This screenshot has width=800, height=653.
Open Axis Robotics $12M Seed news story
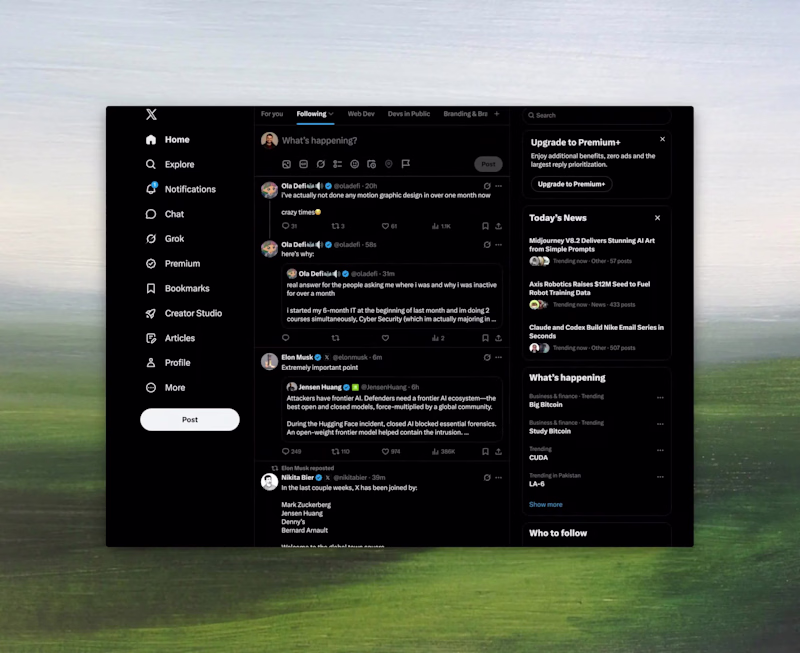pos(596,294)
